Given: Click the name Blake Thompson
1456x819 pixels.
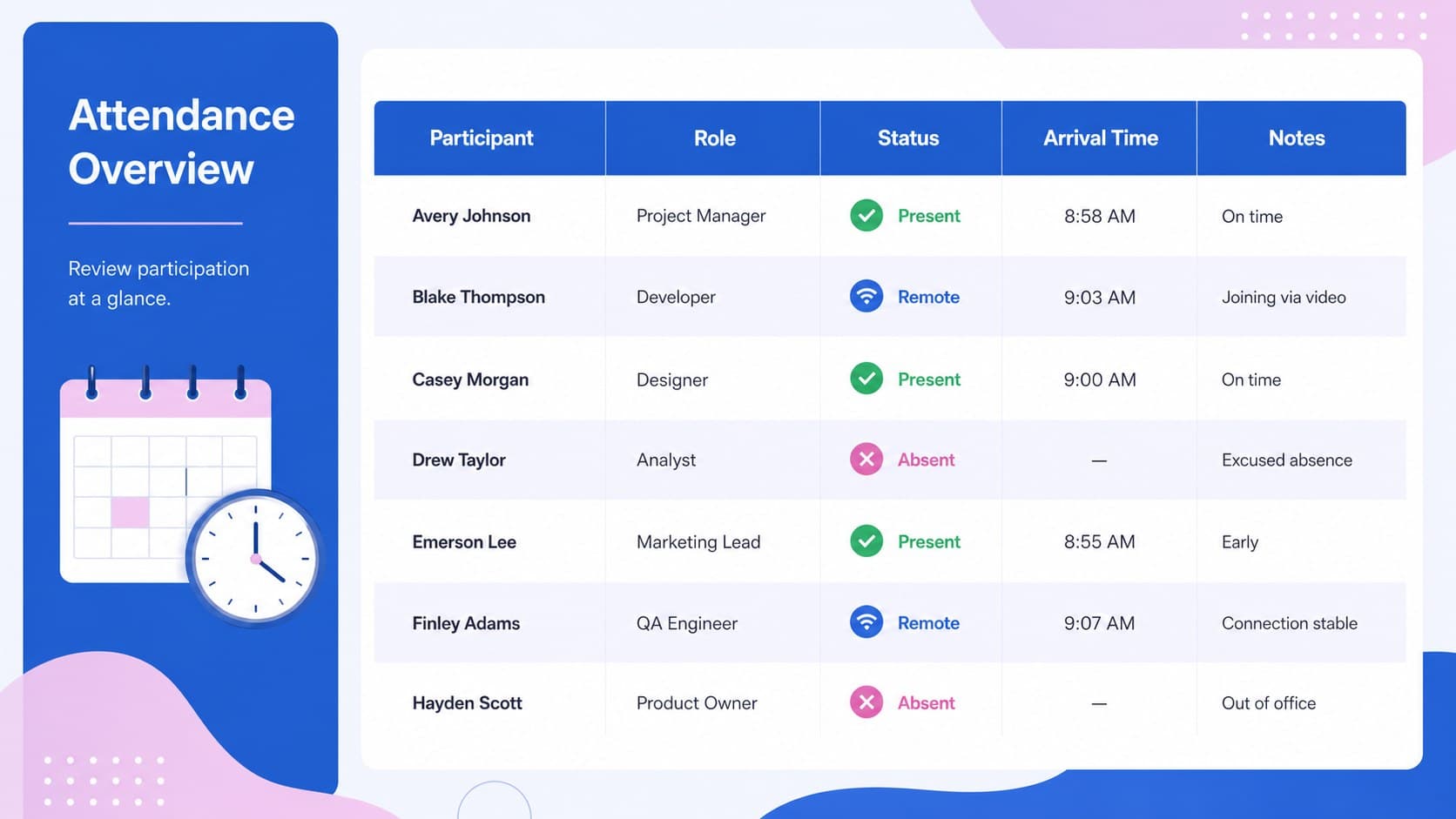Looking at the screenshot, I should coord(478,297).
